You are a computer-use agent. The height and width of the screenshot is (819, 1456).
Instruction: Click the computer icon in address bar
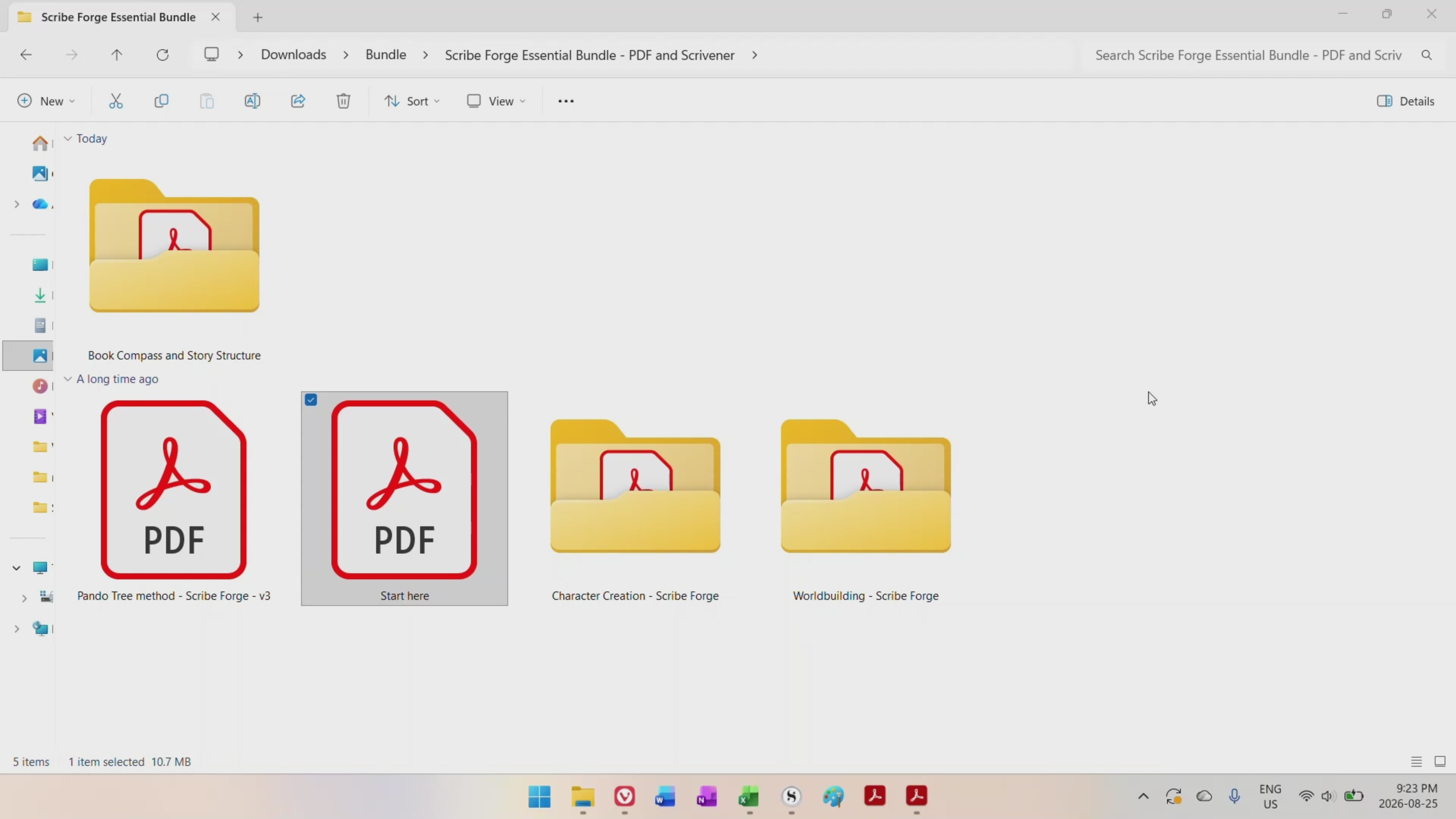(212, 55)
